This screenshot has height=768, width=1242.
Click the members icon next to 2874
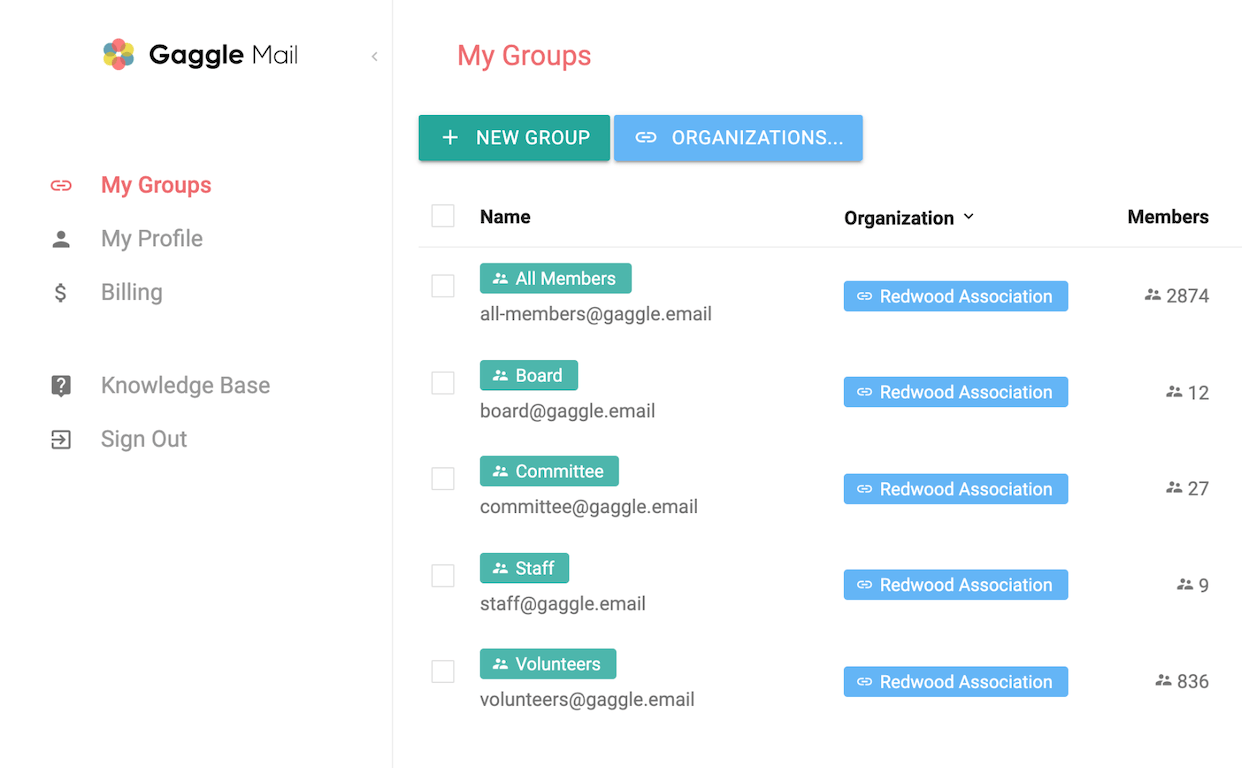(1153, 295)
